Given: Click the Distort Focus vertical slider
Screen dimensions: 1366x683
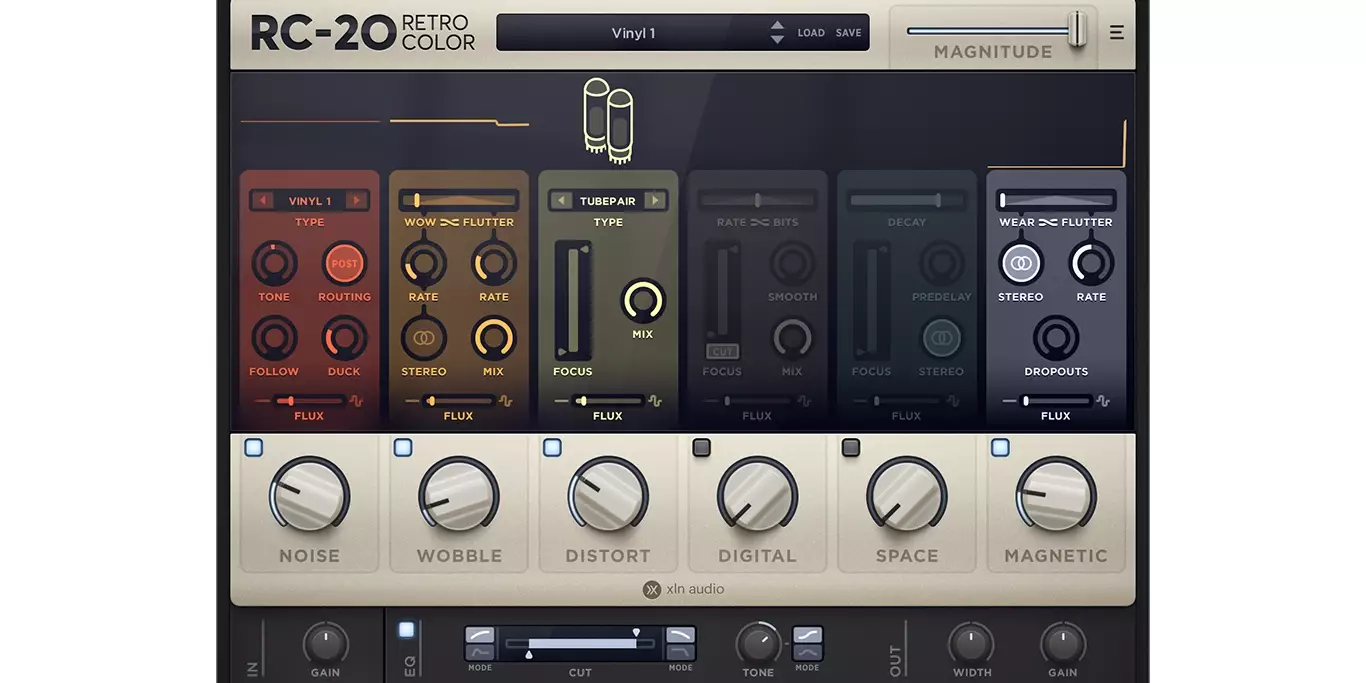Looking at the screenshot, I should tap(573, 300).
